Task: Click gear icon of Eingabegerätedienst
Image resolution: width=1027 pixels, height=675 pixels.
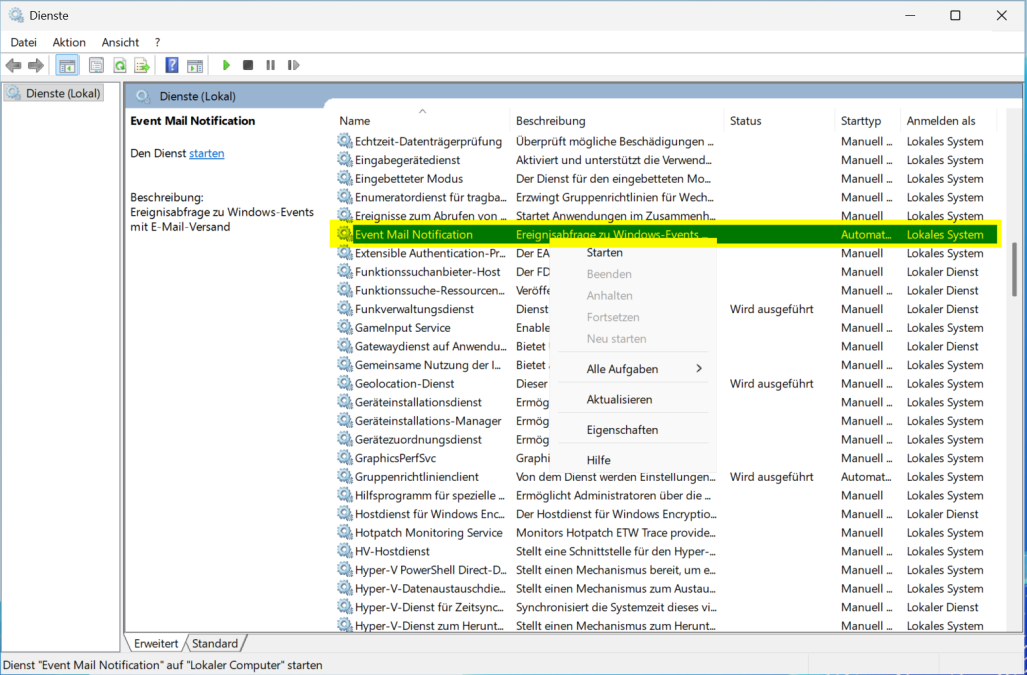Action: point(345,159)
